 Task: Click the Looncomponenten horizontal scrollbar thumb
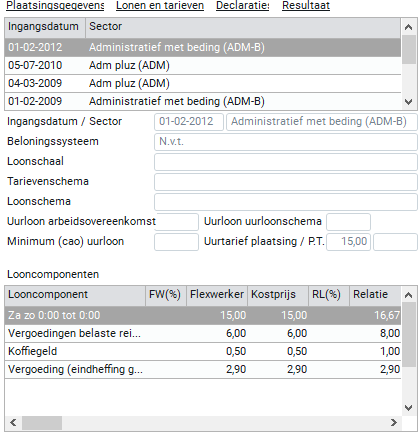pos(42,423)
